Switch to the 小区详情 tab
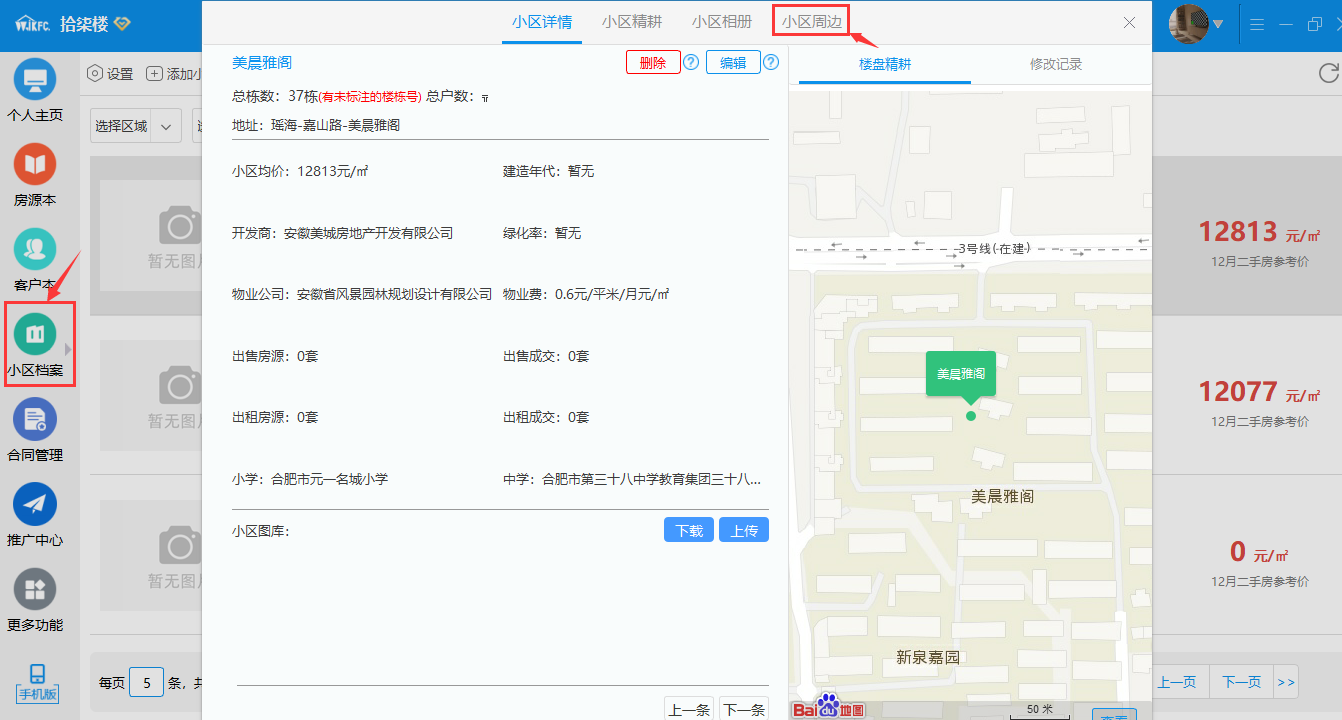The image size is (1342, 720). (x=542, y=22)
